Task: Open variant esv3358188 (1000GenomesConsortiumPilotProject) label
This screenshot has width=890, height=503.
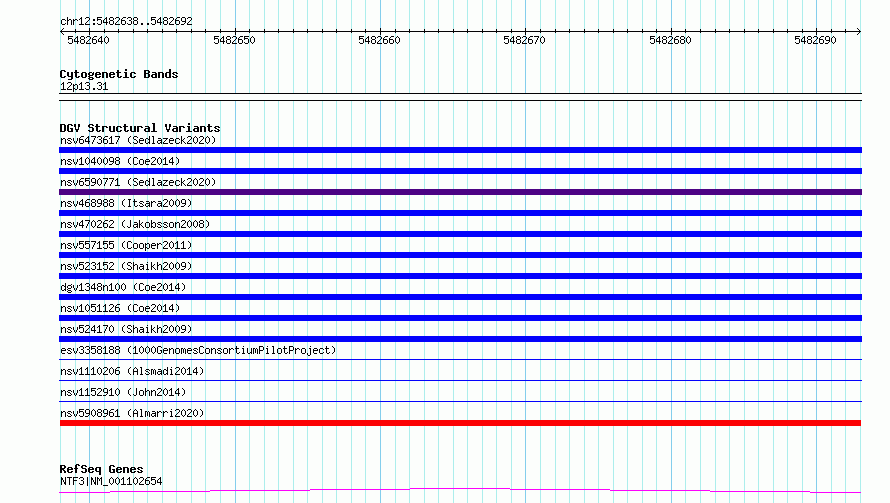Action: coord(198,350)
